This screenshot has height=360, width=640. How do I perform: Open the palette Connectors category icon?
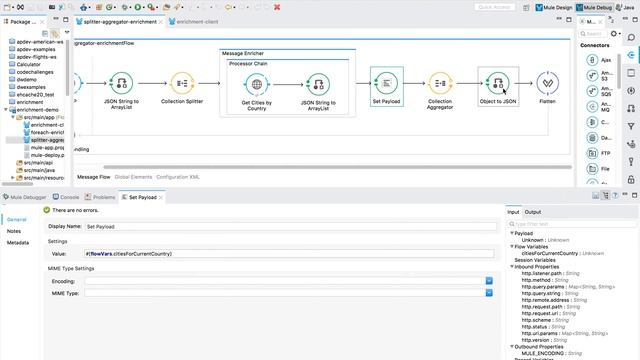(631, 55)
